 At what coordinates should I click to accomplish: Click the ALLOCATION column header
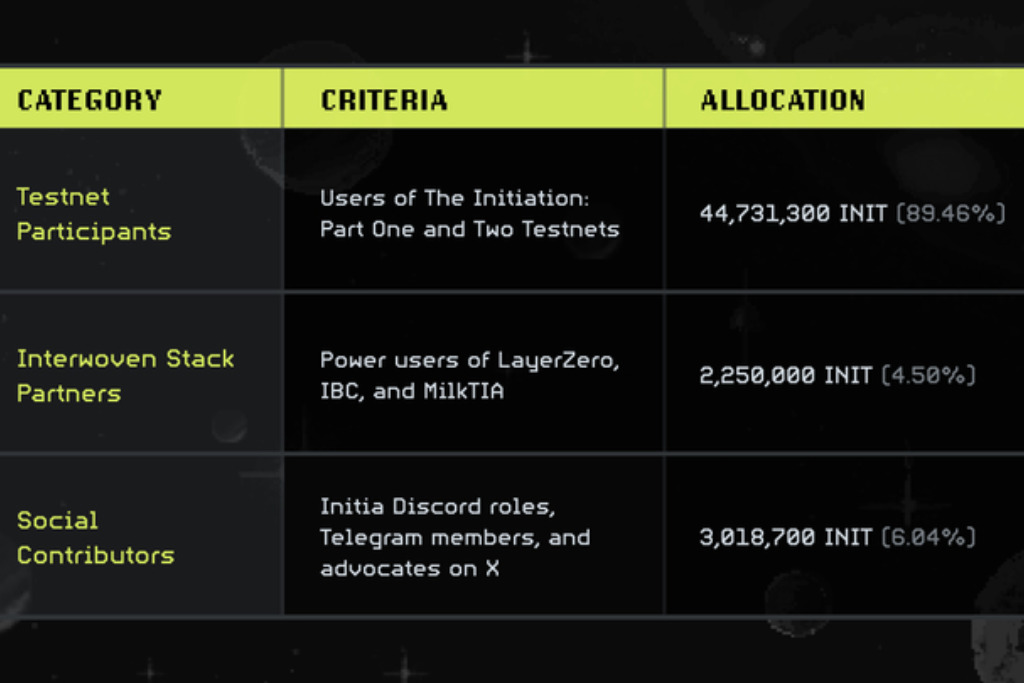(783, 101)
